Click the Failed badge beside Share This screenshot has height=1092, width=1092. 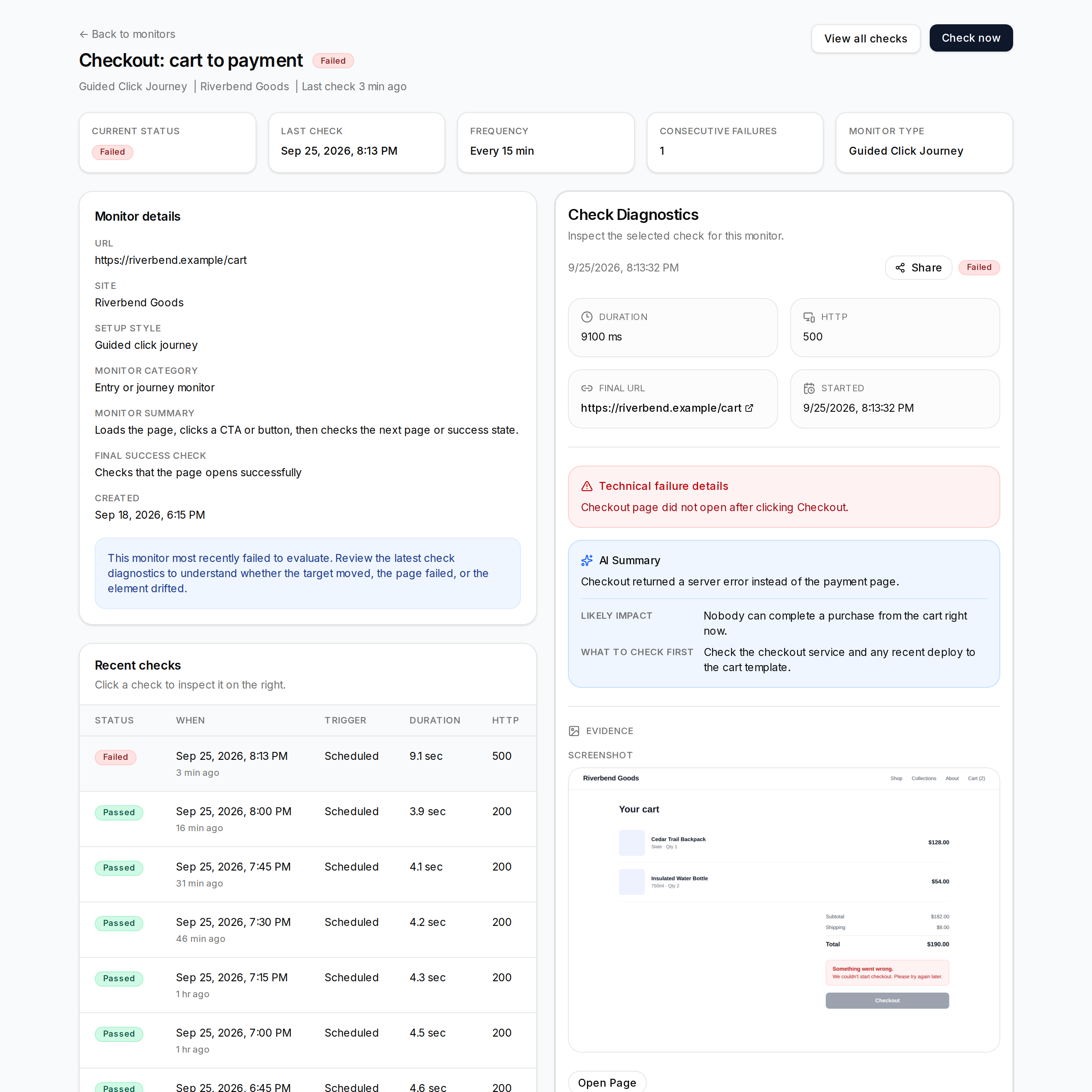pos(979,267)
